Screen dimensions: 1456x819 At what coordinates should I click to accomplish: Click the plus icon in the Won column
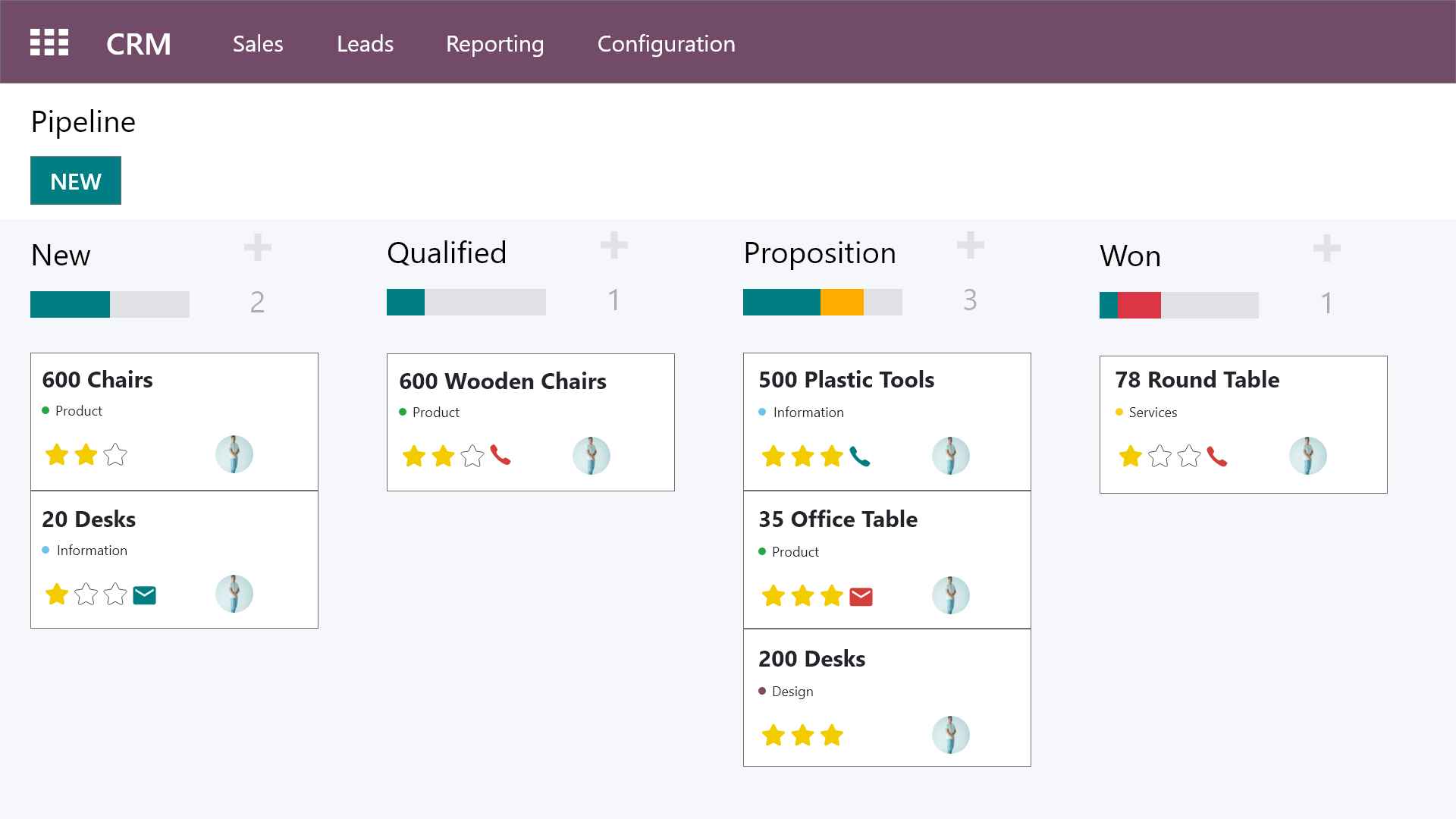pos(1326,248)
